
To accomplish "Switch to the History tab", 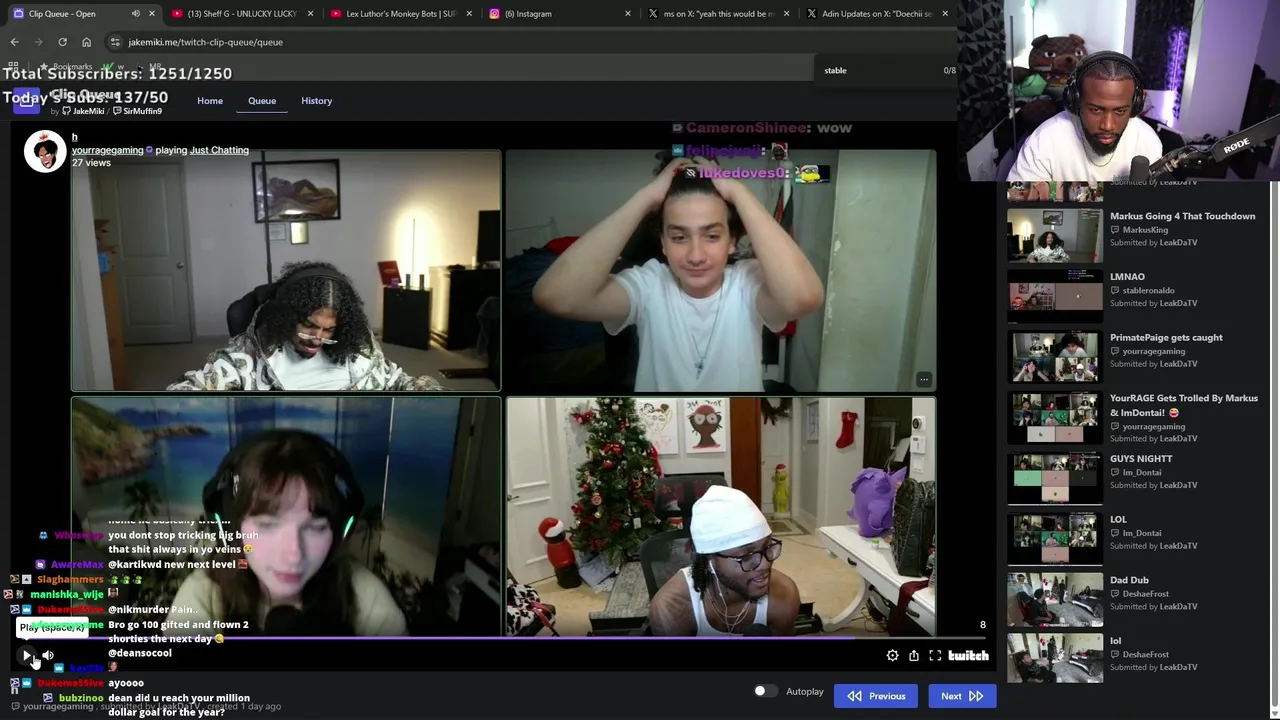I will coord(317,101).
